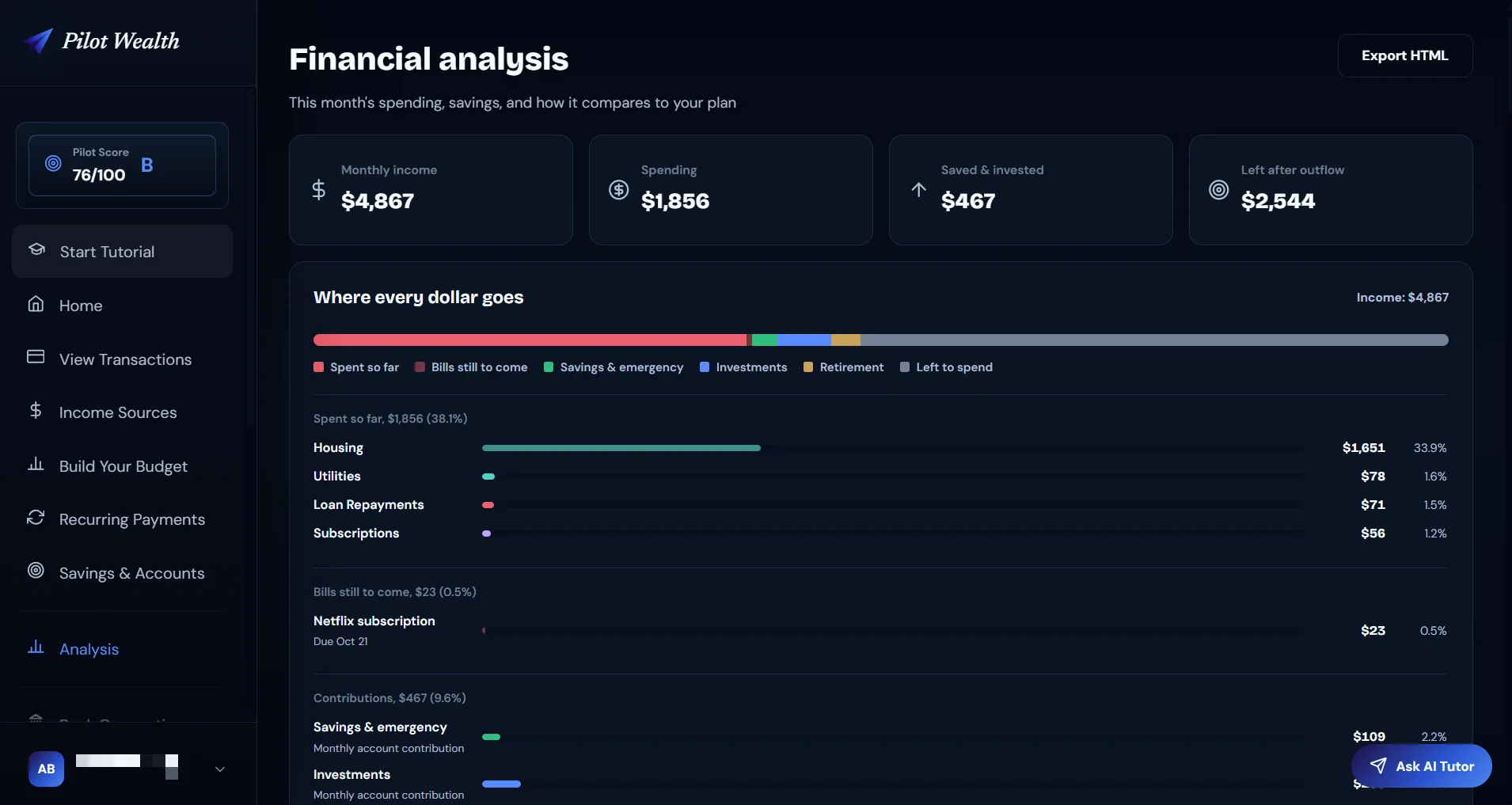Screen dimensions: 1512x805
Task: Click the Housing row label
Action: 338,448
